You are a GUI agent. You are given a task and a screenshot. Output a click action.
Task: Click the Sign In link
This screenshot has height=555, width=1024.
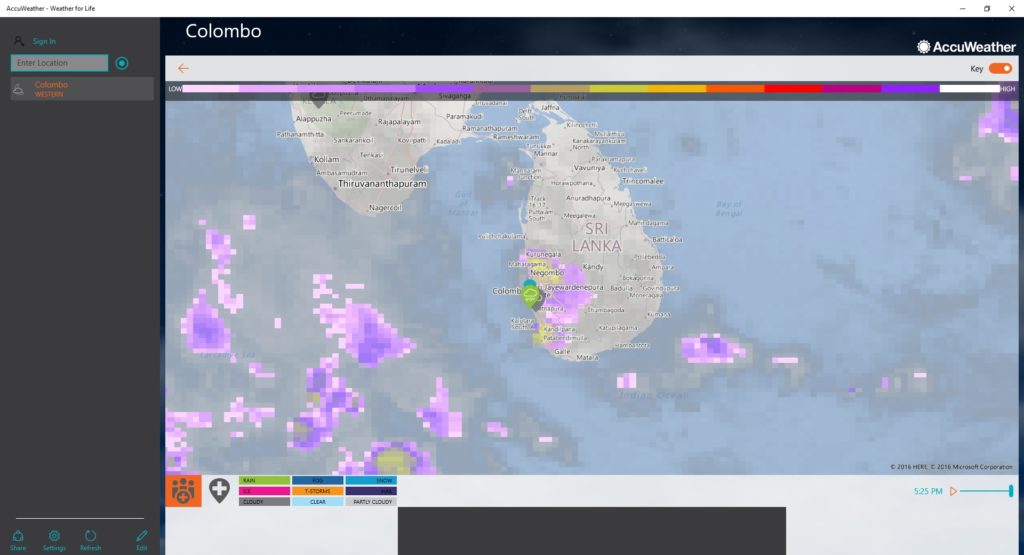pos(44,41)
